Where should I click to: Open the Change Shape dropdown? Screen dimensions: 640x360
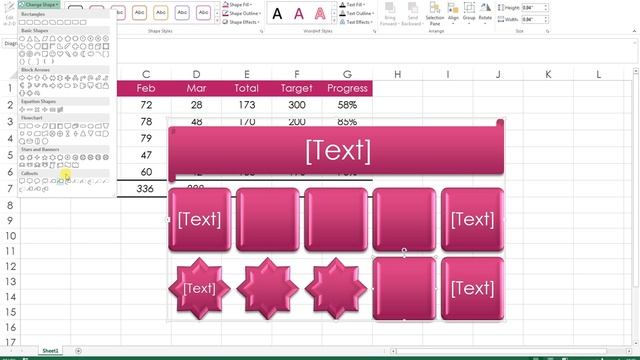coord(39,4)
